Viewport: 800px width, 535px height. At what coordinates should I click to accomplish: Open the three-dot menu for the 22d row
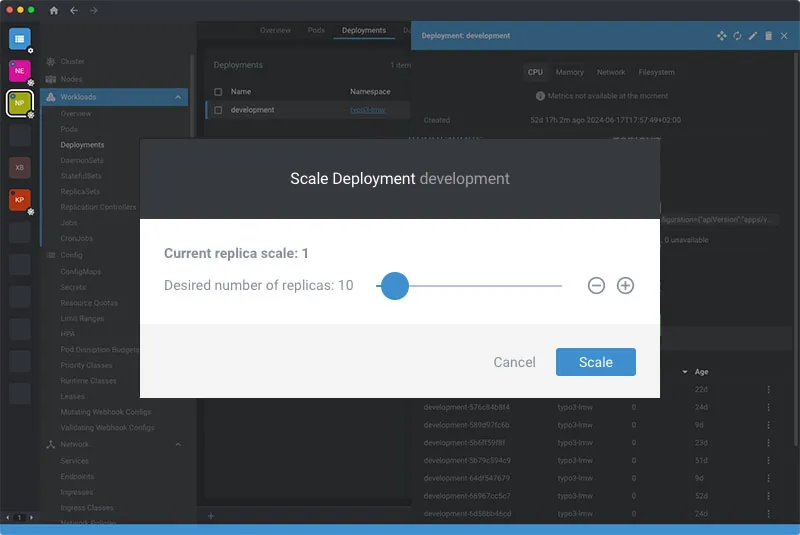[x=768, y=390]
